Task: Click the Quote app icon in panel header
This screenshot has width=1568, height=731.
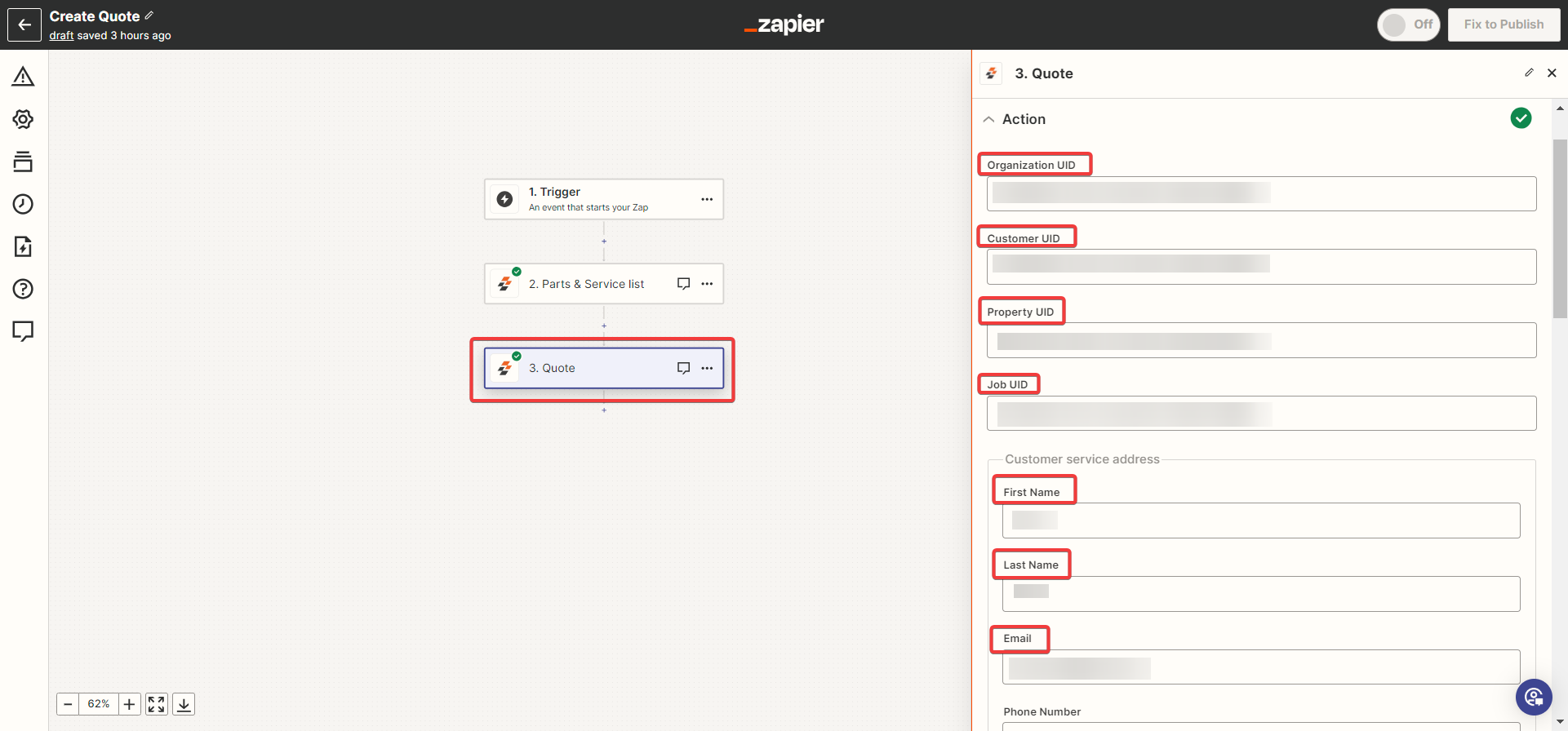Action: click(x=991, y=73)
